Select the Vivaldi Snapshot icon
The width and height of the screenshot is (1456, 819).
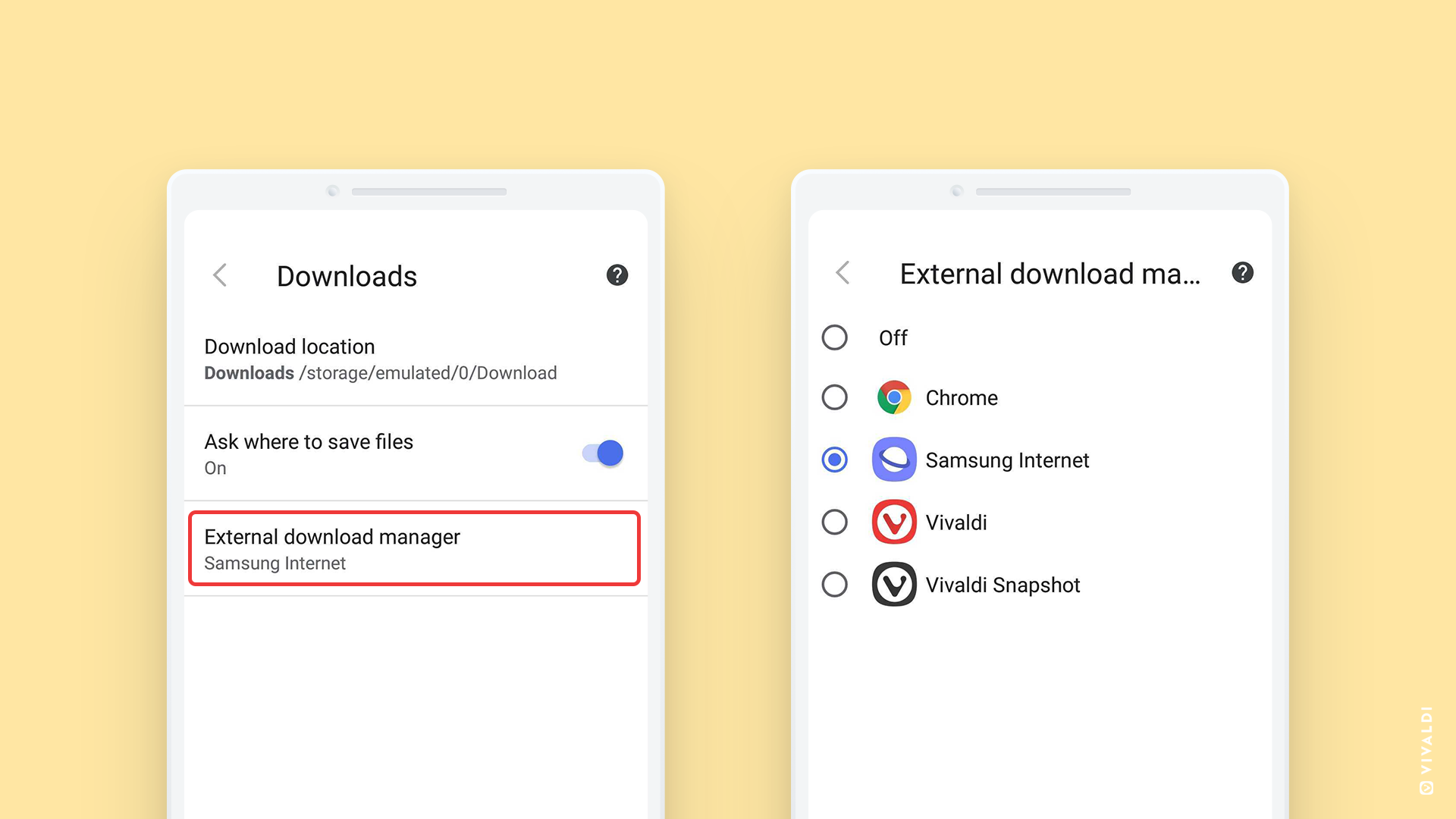click(x=895, y=585)
